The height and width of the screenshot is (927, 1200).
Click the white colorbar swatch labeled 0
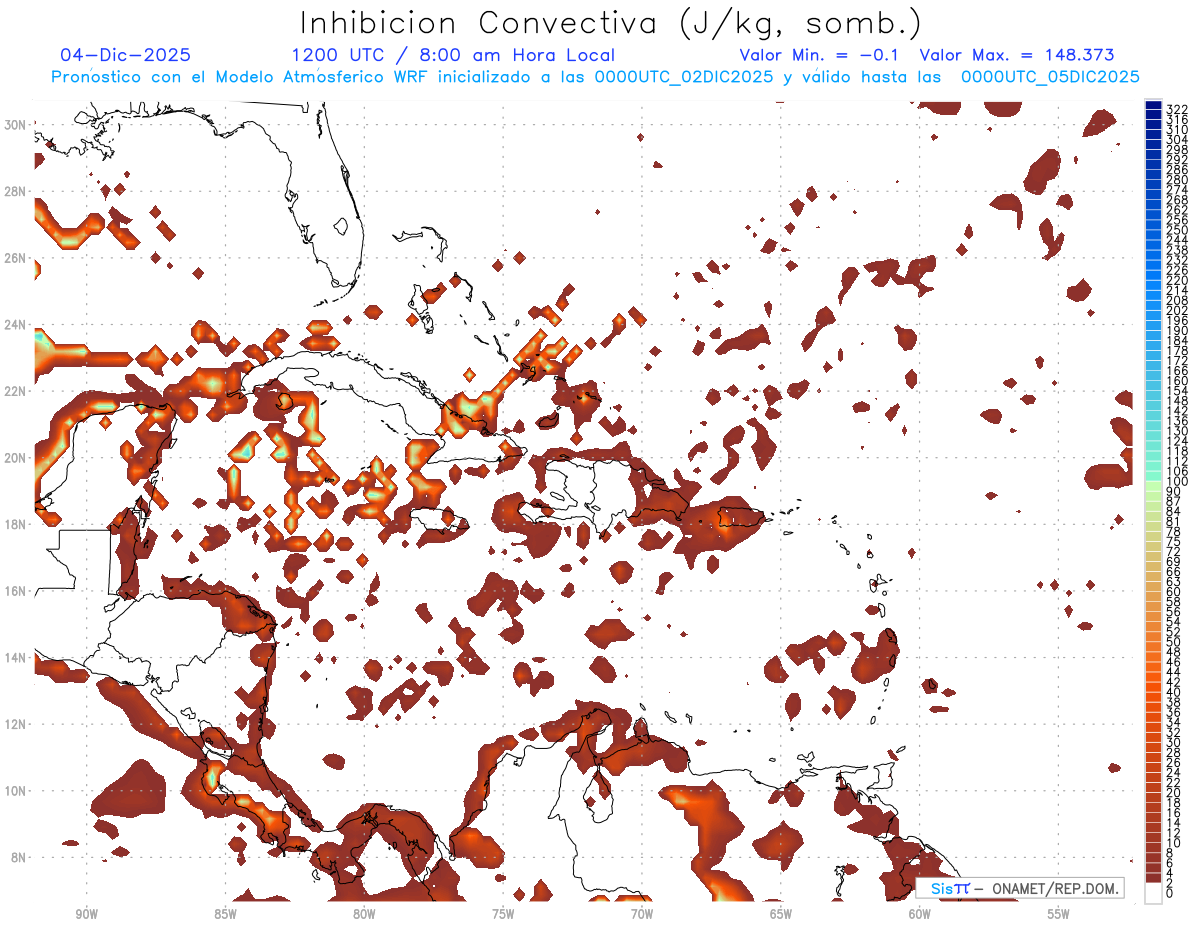point(1153,893)
